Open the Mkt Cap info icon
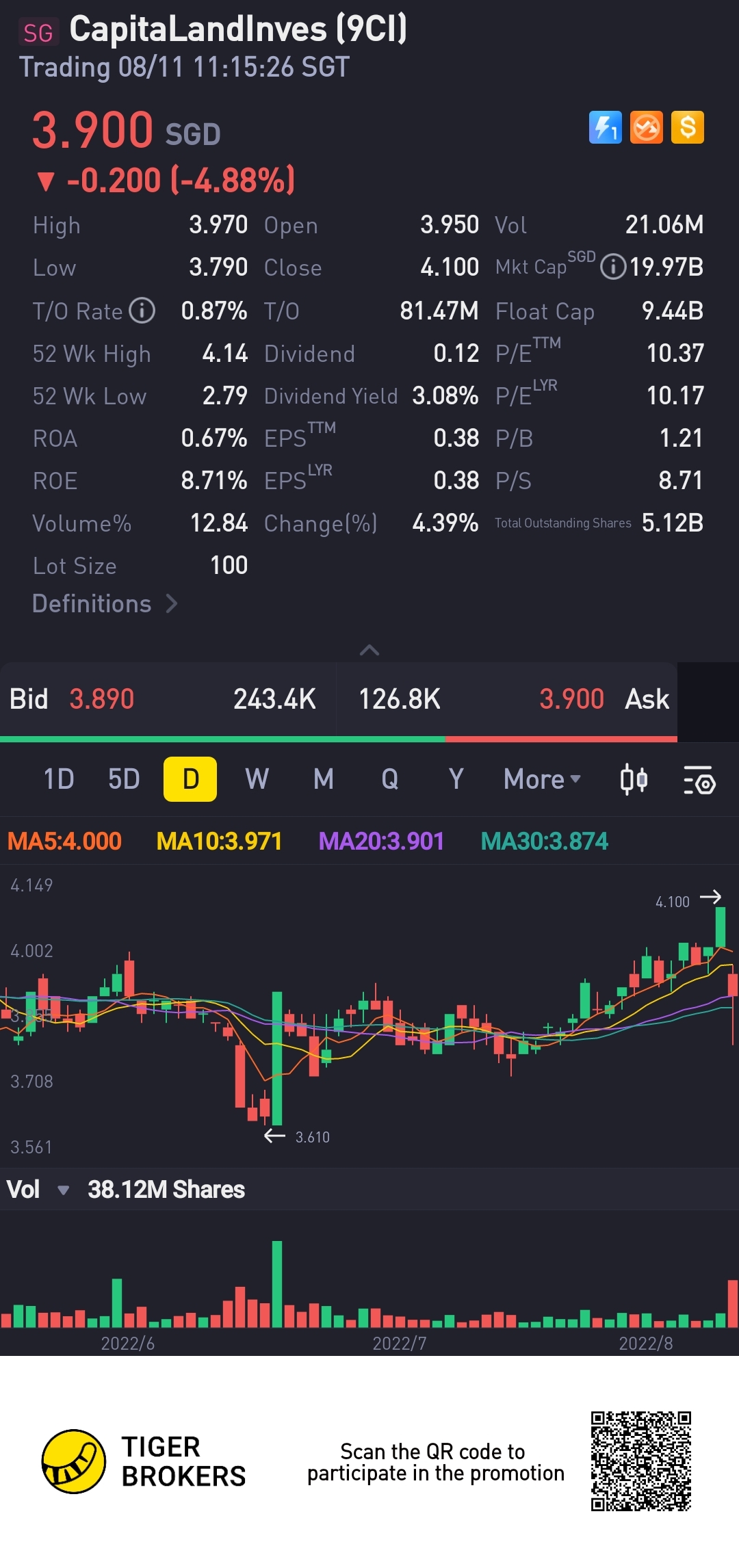 click(613, 267)
